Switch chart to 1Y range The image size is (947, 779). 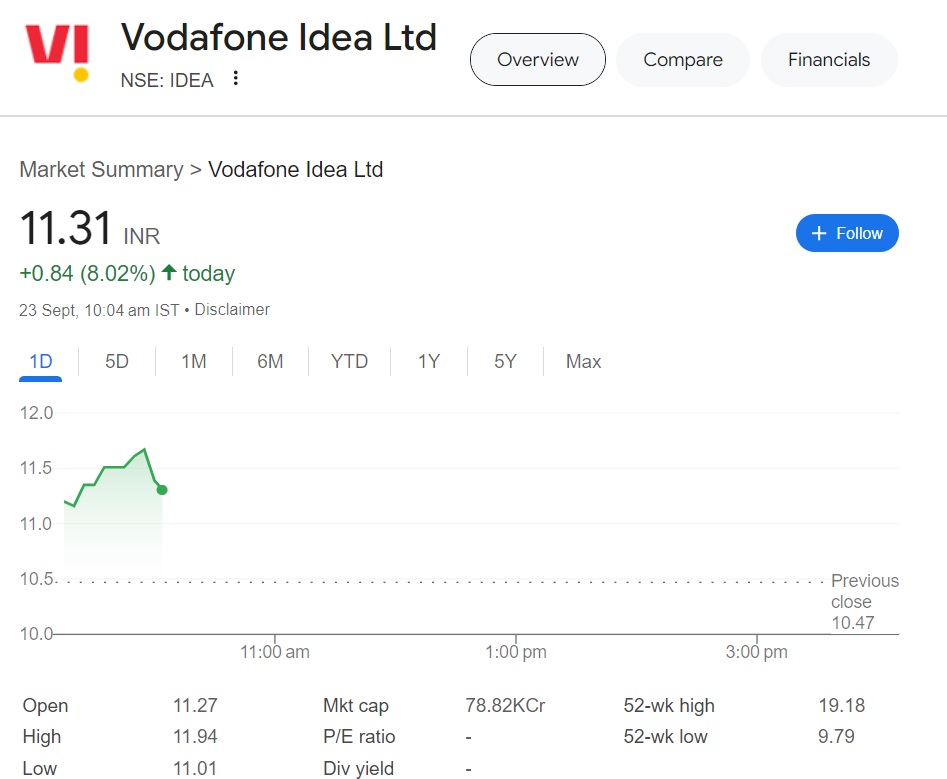[429, 362]
